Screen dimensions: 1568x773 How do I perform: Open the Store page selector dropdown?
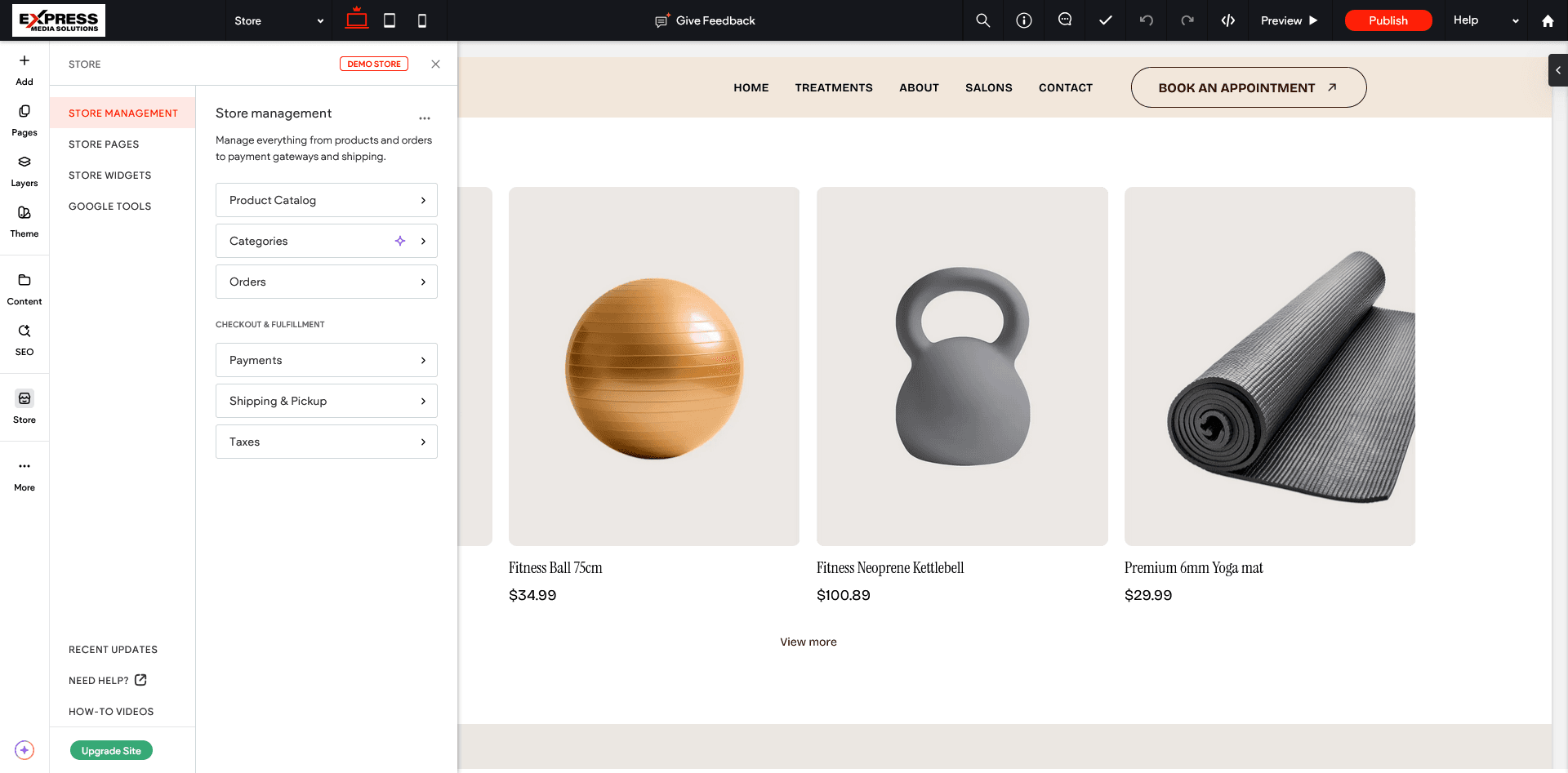coord(278,20)
